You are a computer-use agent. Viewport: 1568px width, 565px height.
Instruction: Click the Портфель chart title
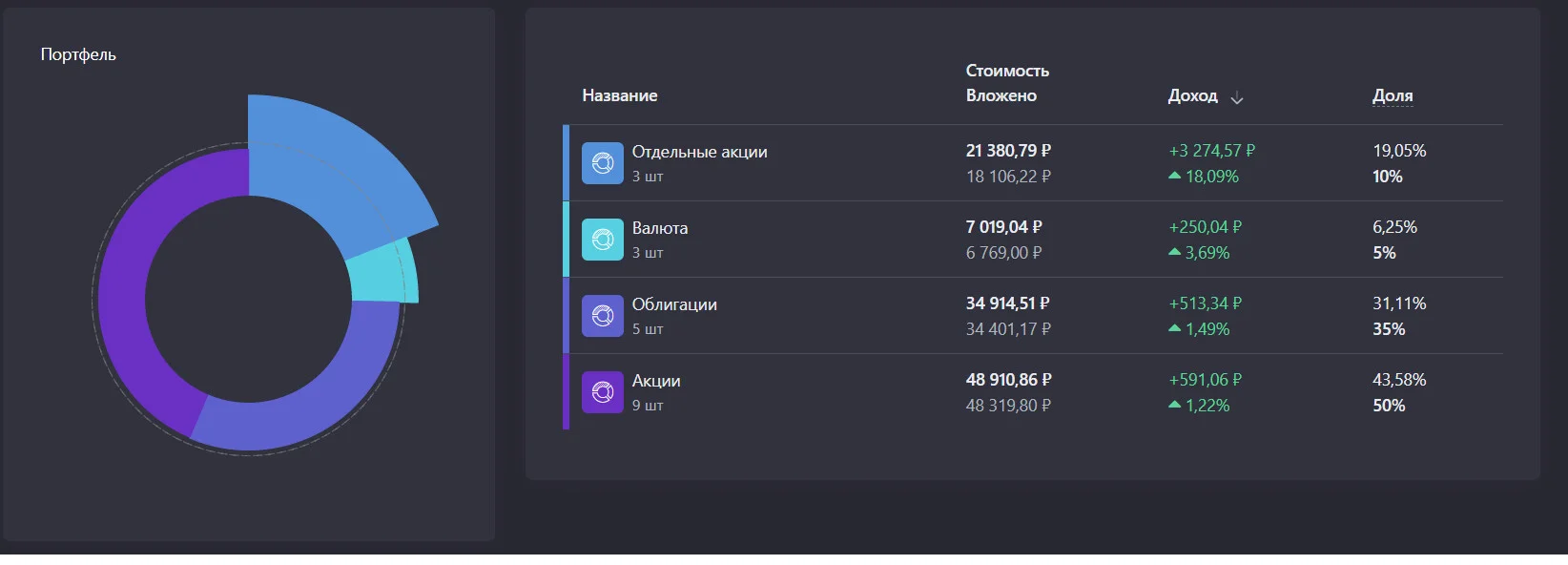(78, 54)
